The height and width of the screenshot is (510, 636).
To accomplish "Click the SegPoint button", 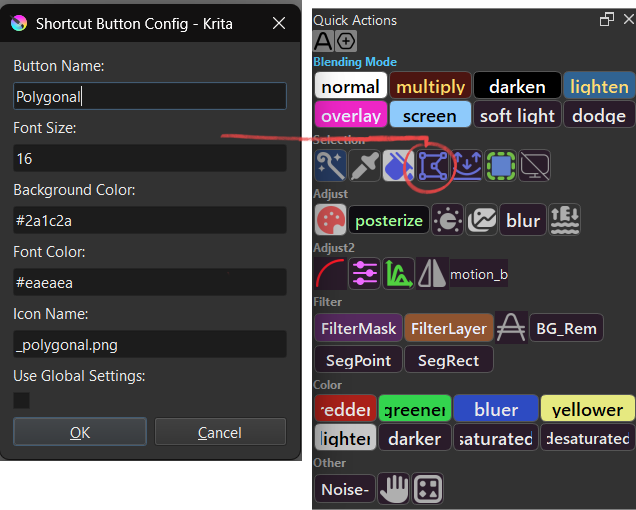I will (x=359, y=359).
